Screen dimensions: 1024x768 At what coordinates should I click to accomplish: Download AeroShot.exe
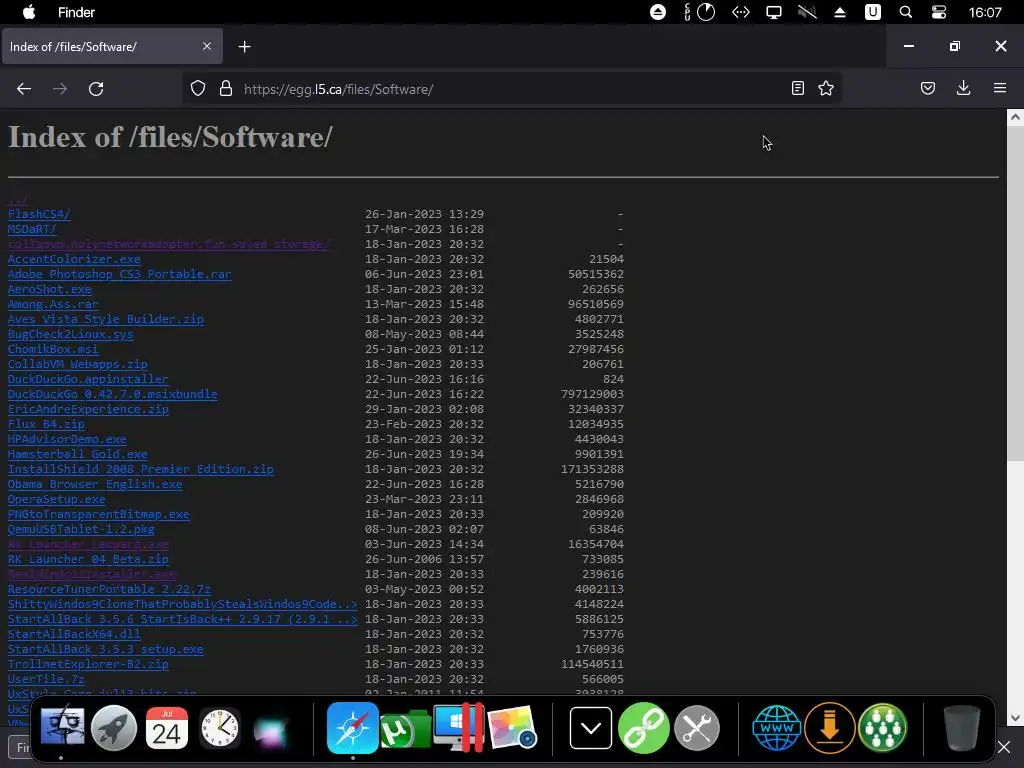point(50,289)
